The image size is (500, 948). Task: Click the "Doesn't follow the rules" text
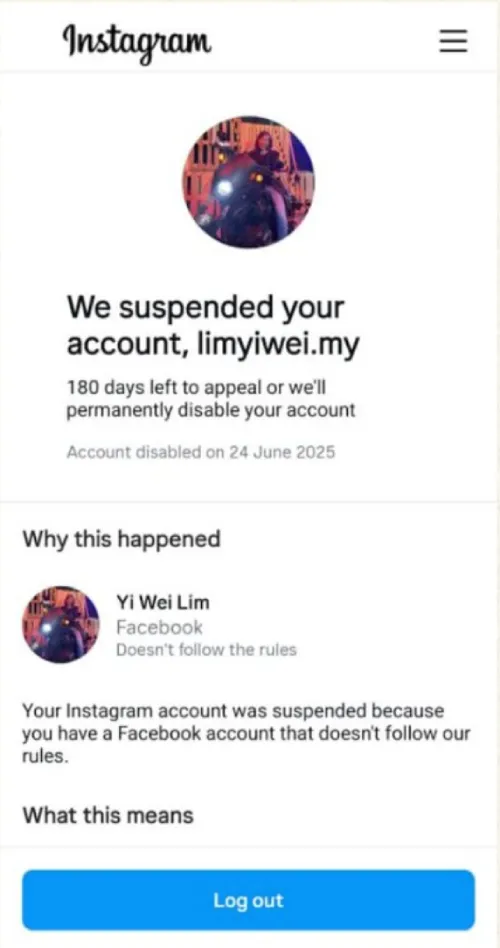[x=206, y=650]
